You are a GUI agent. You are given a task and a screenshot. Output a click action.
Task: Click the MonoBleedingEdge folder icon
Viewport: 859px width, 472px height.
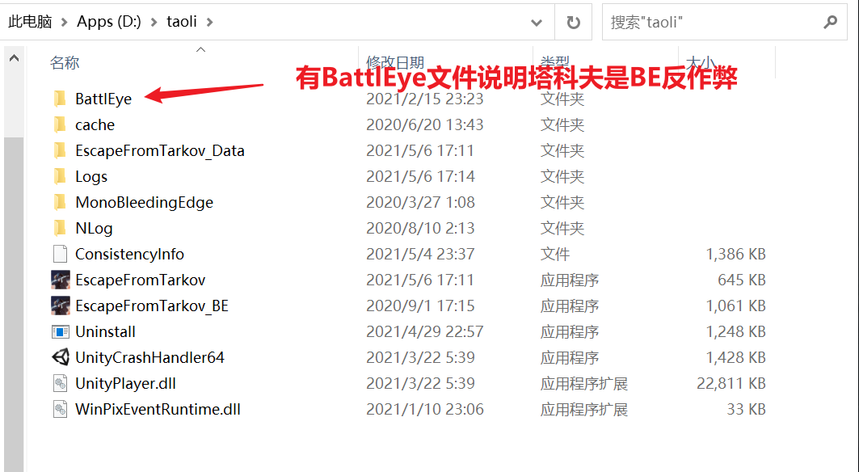pyautogui.click(x=60, y=202)
